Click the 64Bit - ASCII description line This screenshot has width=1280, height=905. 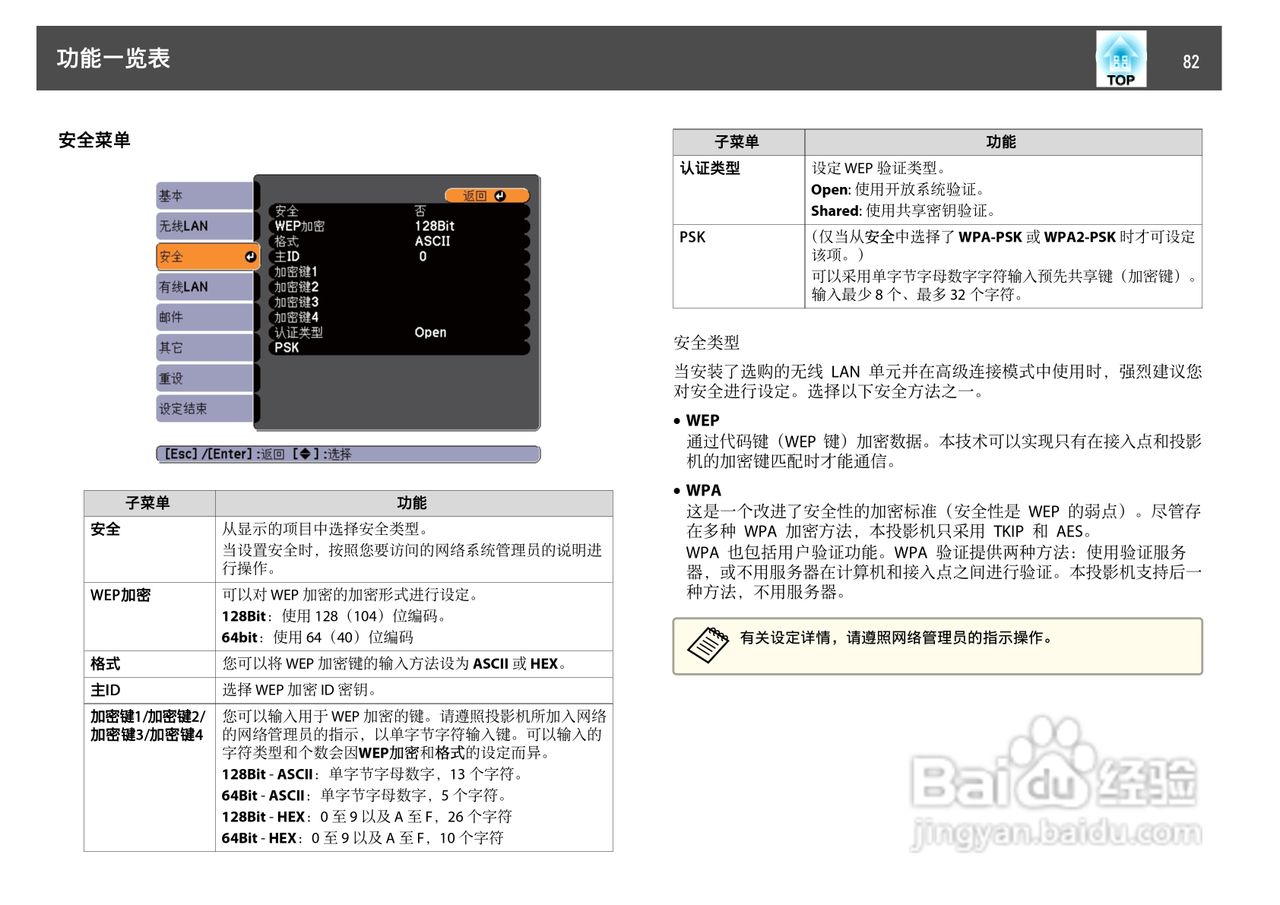pyautogui.click(x=365, y=795)
